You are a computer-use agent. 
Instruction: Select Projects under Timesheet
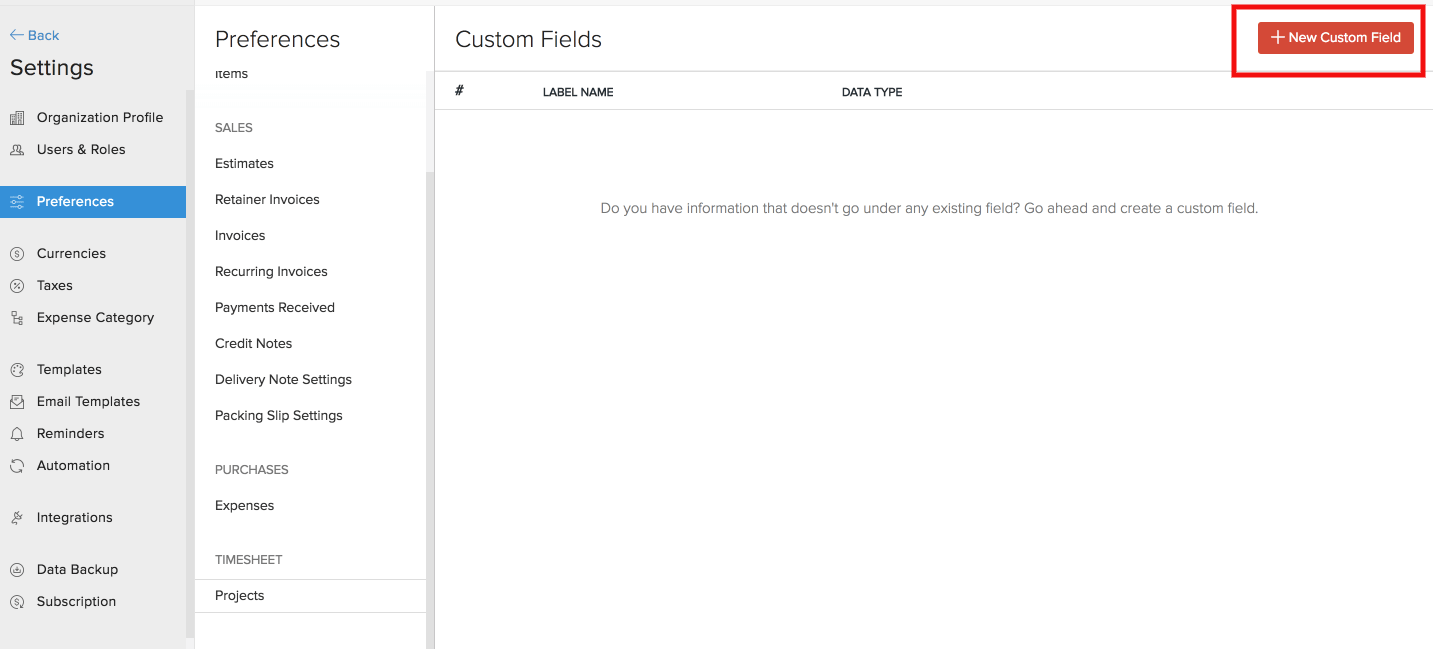240,596
